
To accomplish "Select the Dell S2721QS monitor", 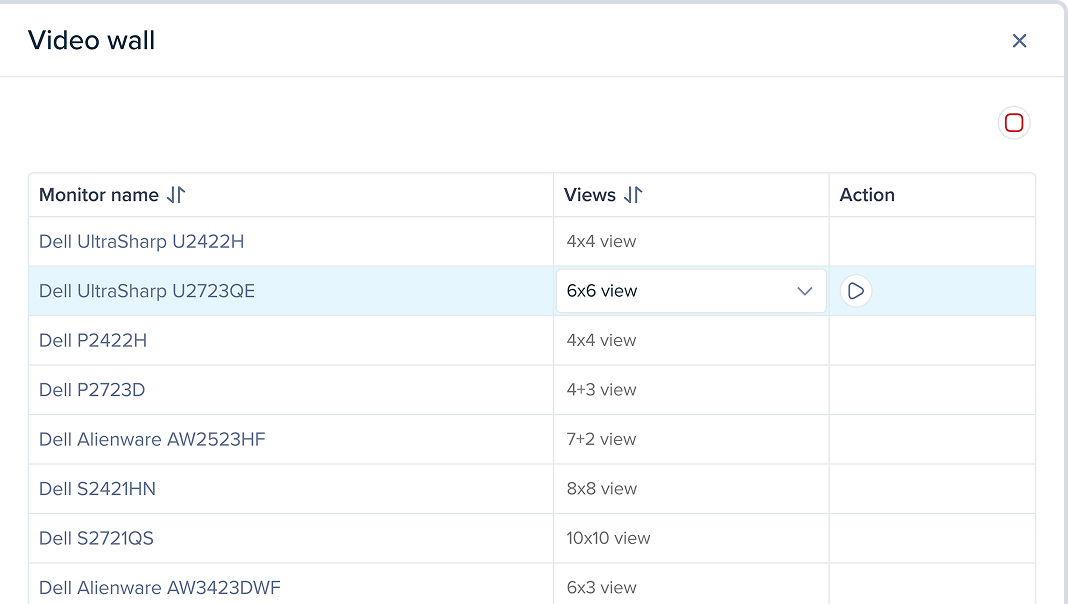I will [x=96, y=538].
